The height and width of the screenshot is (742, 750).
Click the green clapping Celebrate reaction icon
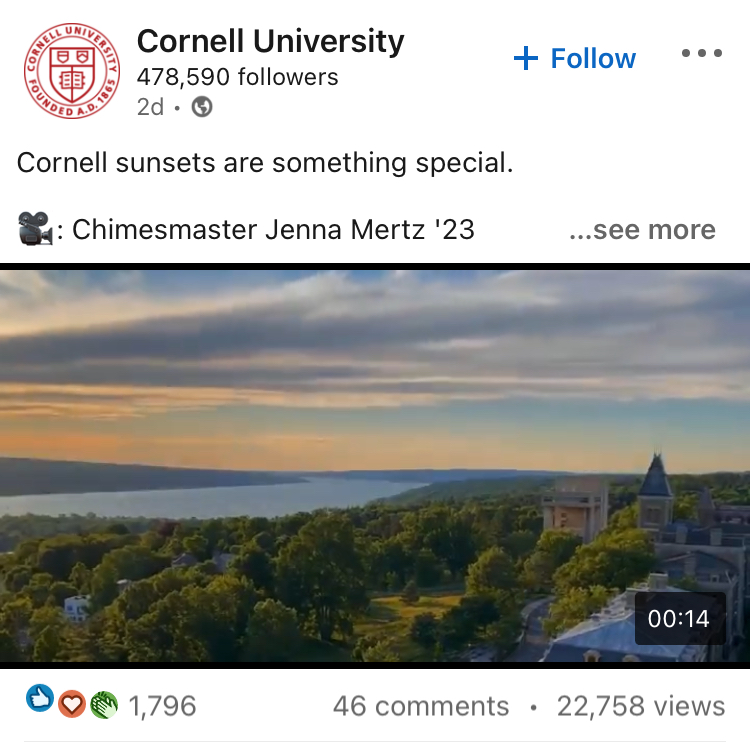pos(103,705)
